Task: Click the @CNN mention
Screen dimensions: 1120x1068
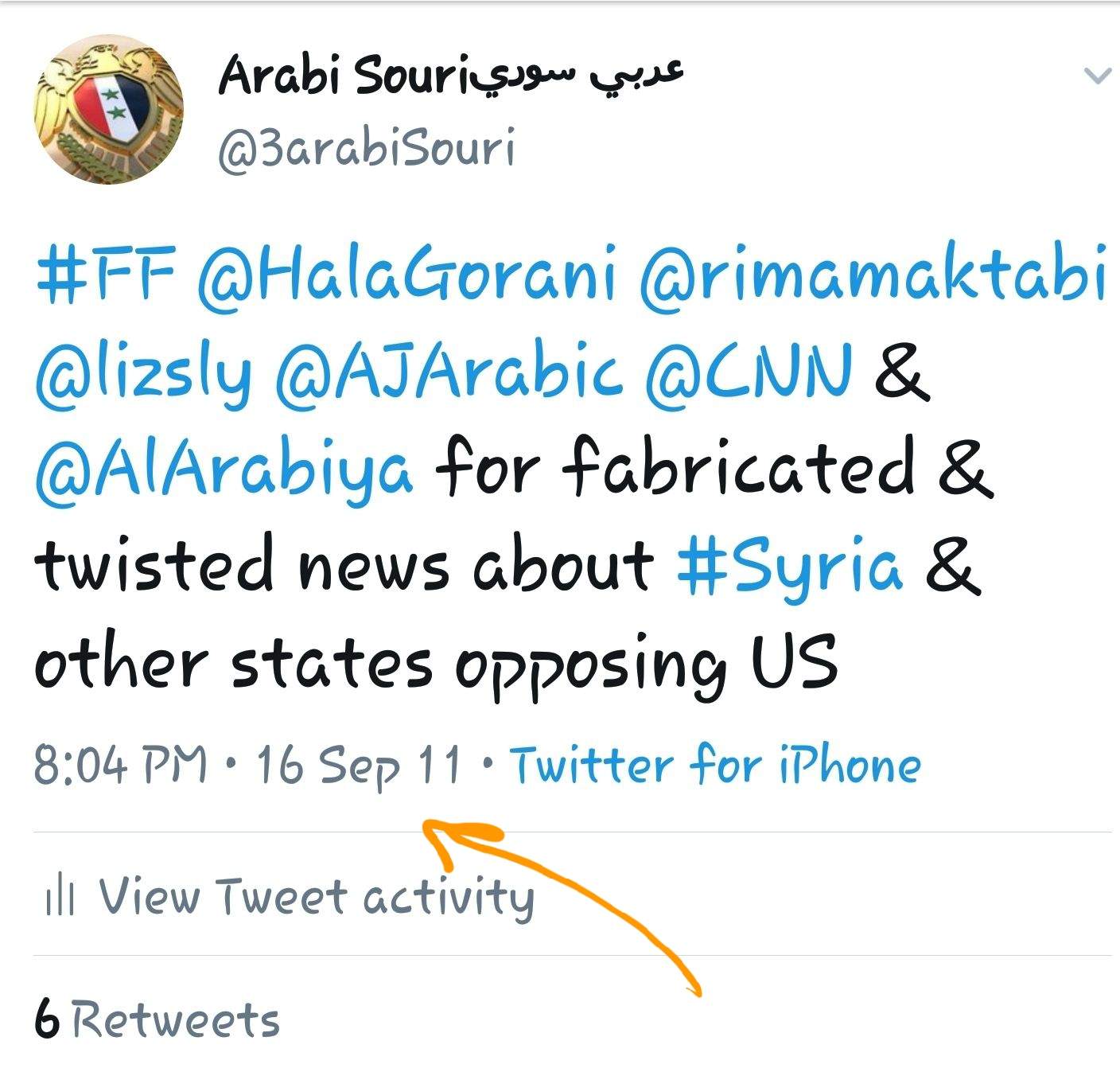Action: tap(749, 372)
